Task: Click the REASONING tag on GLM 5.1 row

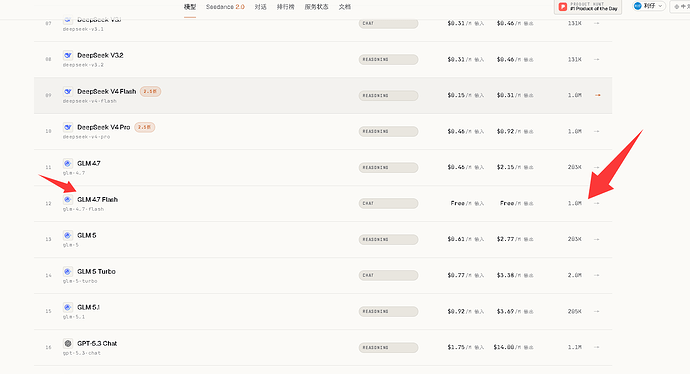Action: pyautogui.click(x=388, y=311)
